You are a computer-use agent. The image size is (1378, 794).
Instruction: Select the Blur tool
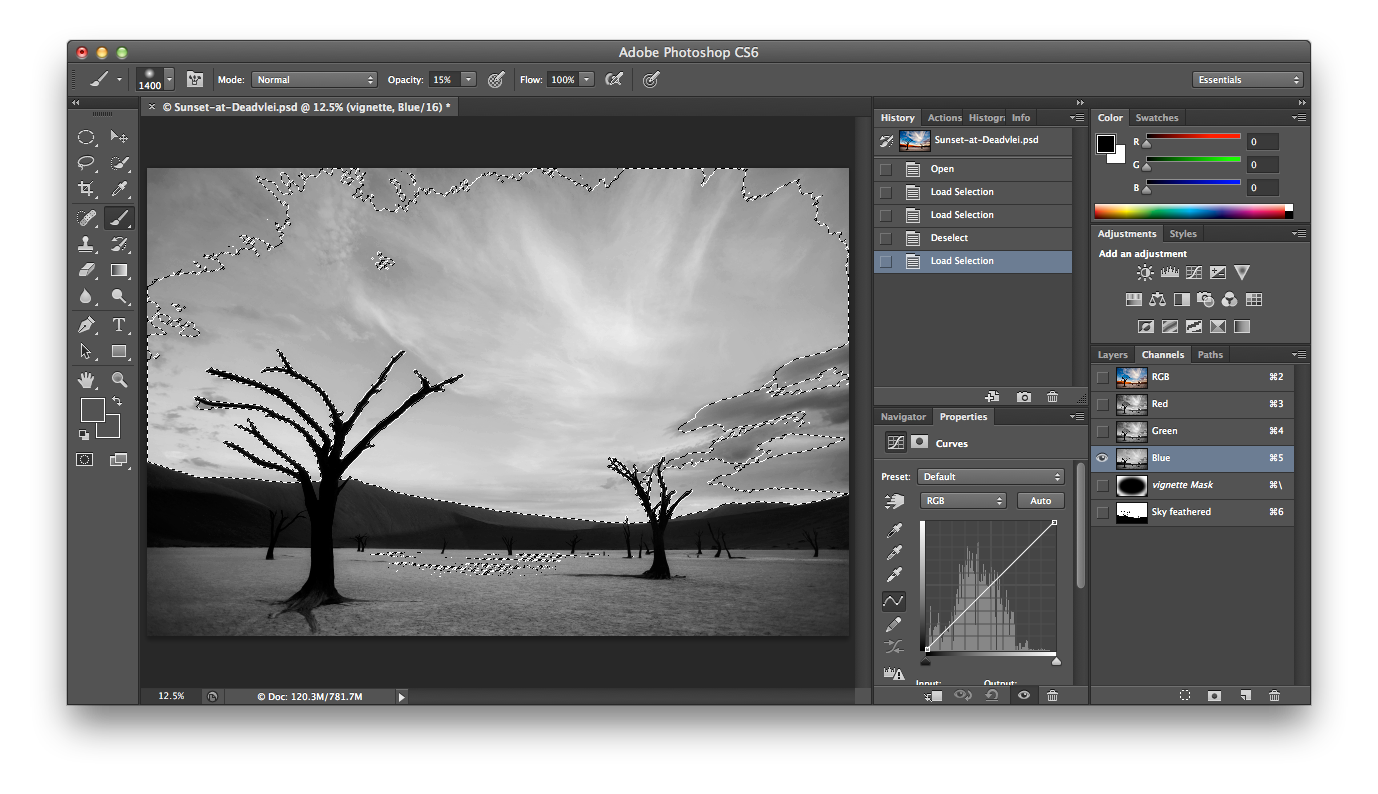[x=87, y=296]
